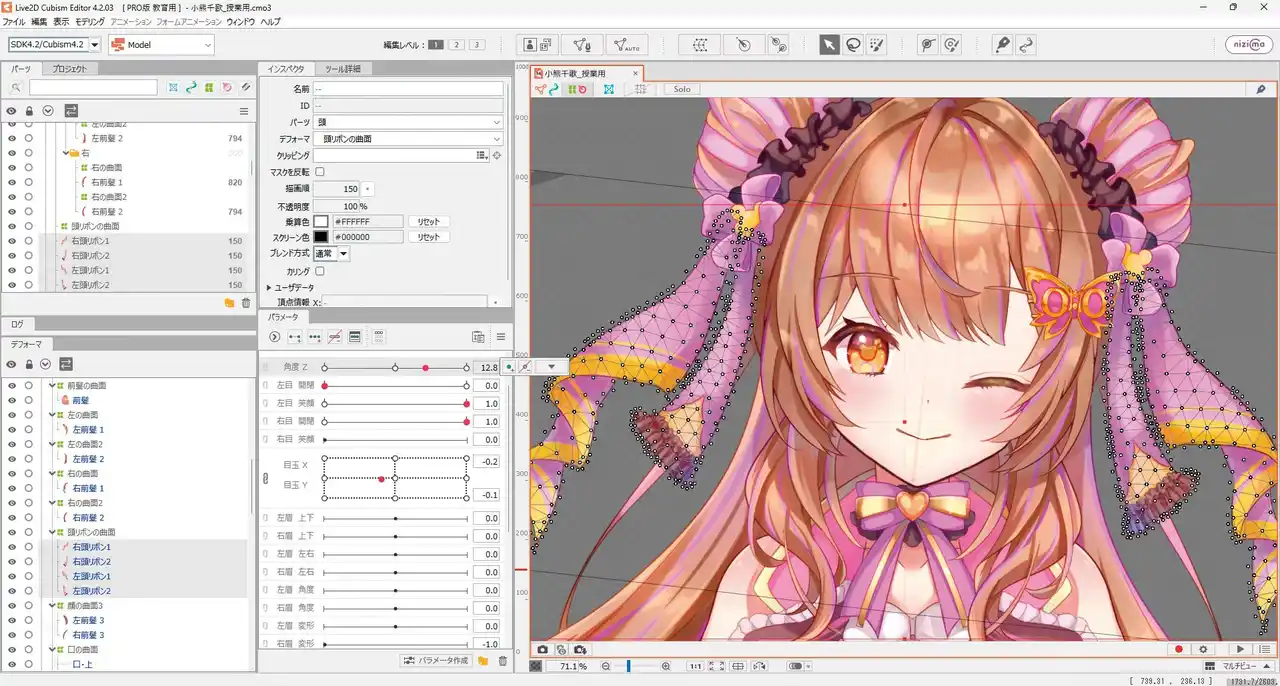
Task: Click the black スクリーン色 color swatch
Action: 321,237
